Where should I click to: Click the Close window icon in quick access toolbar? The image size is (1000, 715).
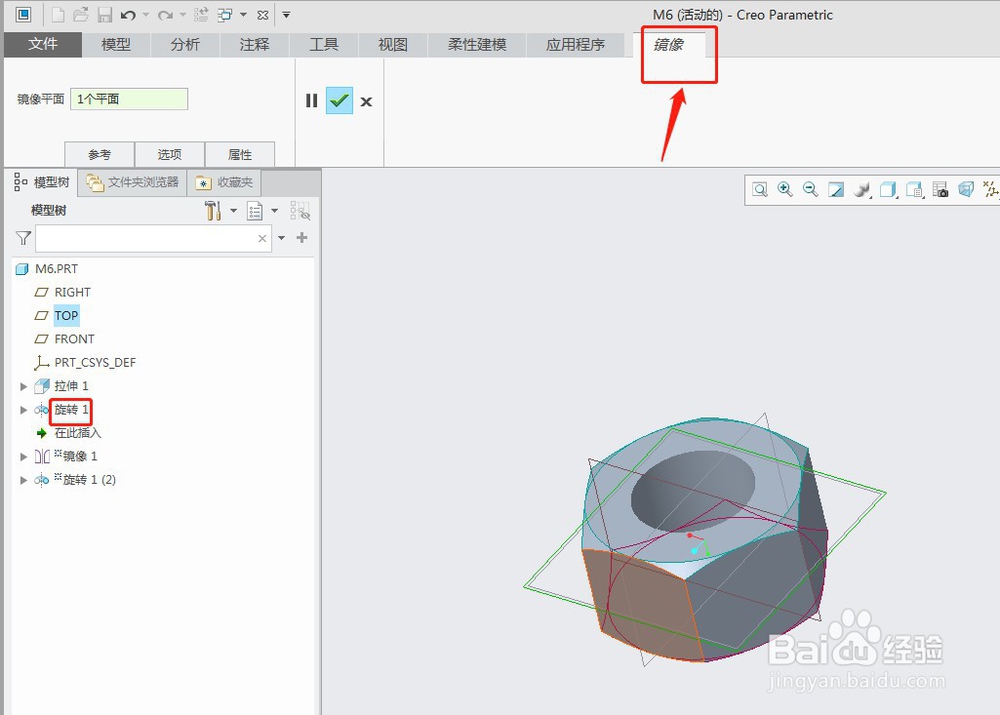[x=262, y=15]
